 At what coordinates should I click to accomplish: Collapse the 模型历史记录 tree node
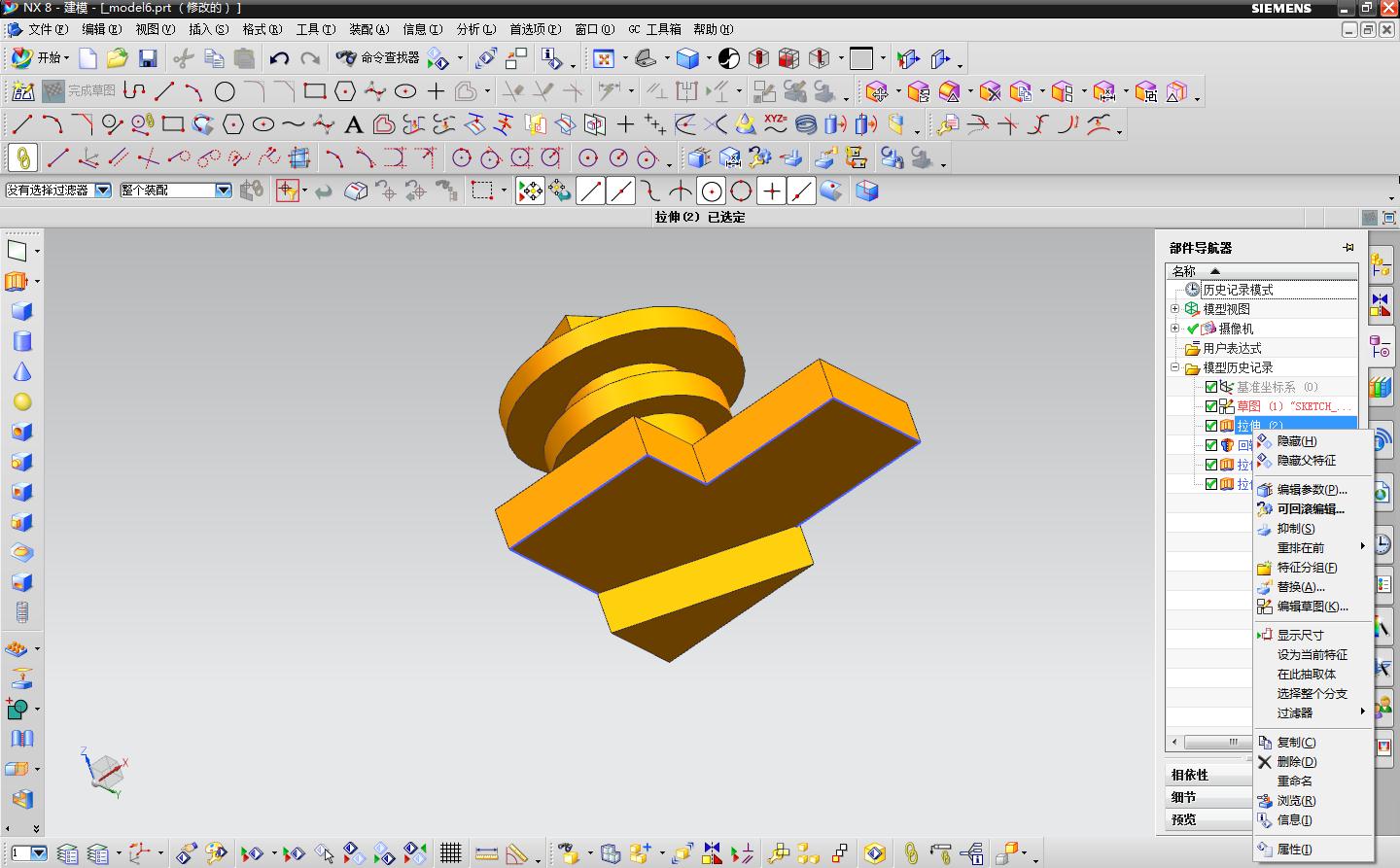[1174, 367]
